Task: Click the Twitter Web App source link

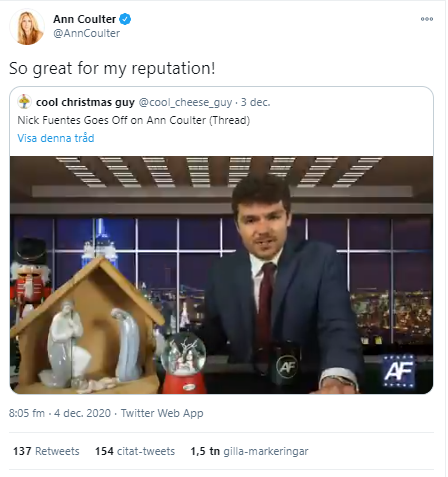Action: [162, 413]
